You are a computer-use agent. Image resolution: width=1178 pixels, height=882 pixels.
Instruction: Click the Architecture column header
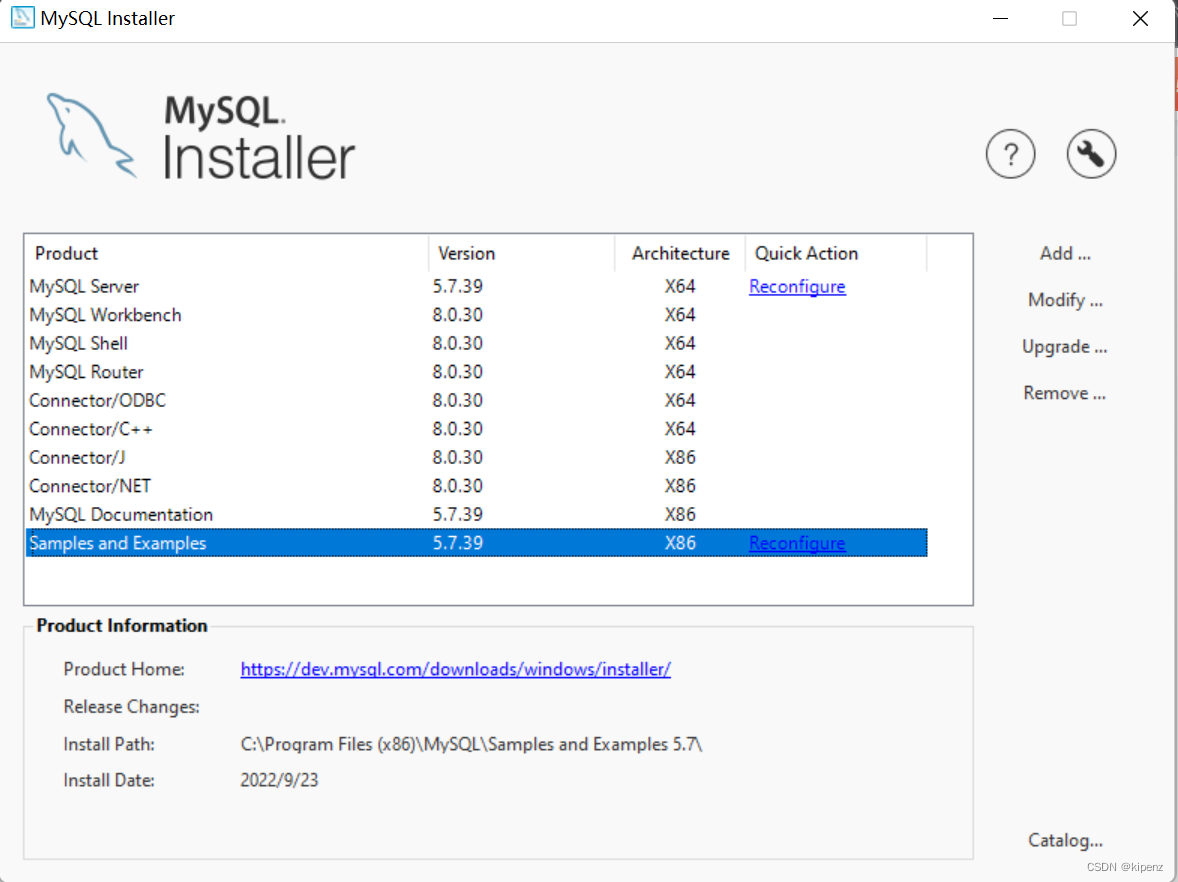click(680, 253)
